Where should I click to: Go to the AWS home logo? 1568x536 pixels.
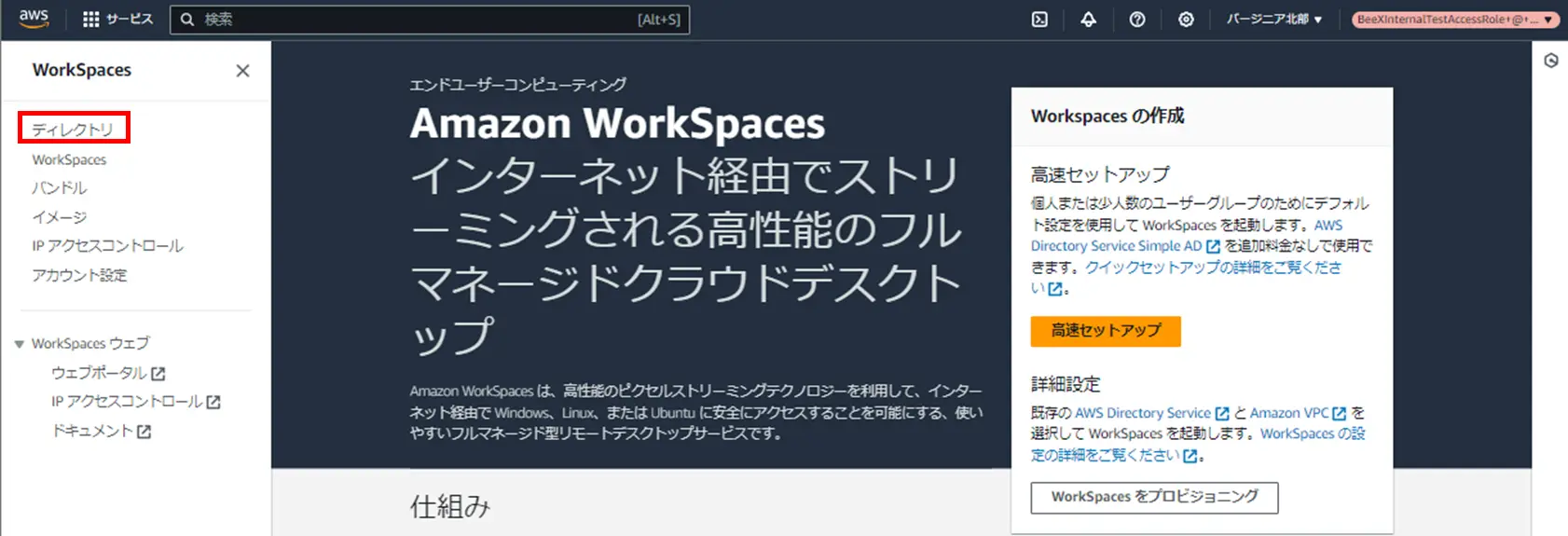pyautogui.click(x=34, y=19)
